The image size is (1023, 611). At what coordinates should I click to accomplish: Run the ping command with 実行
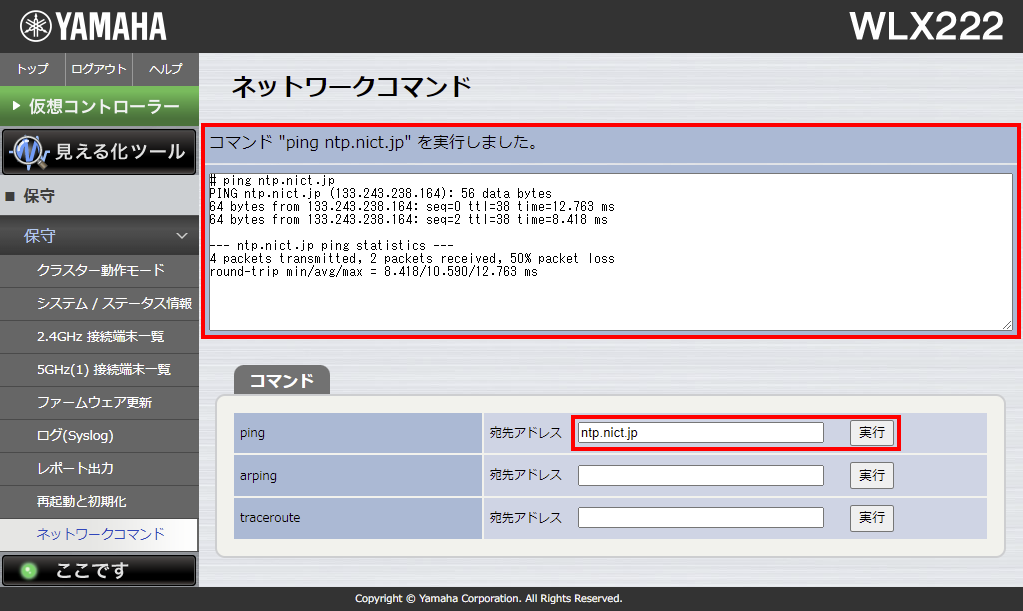pos(871,432)
